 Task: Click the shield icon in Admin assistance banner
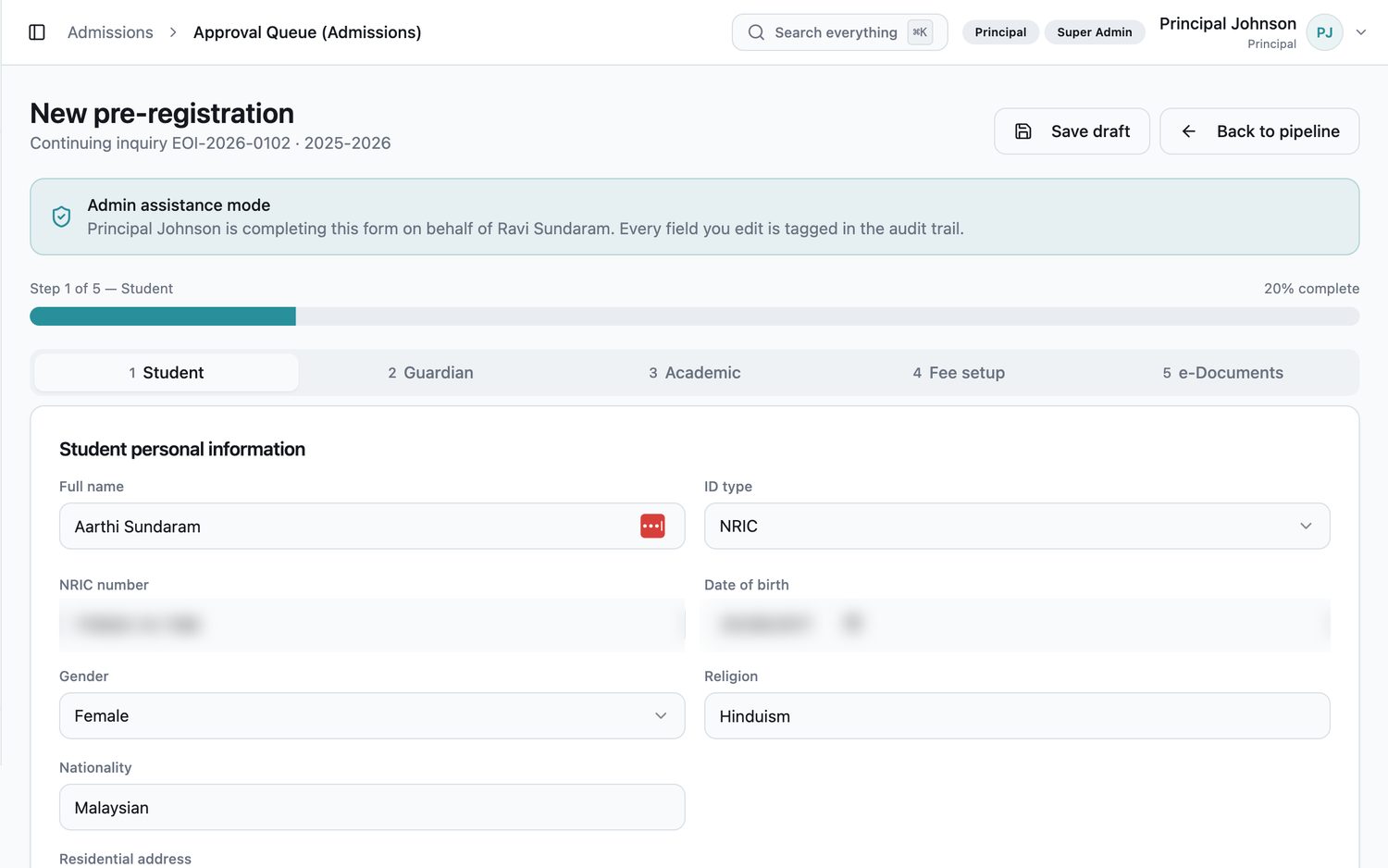[x=61, y=217]
